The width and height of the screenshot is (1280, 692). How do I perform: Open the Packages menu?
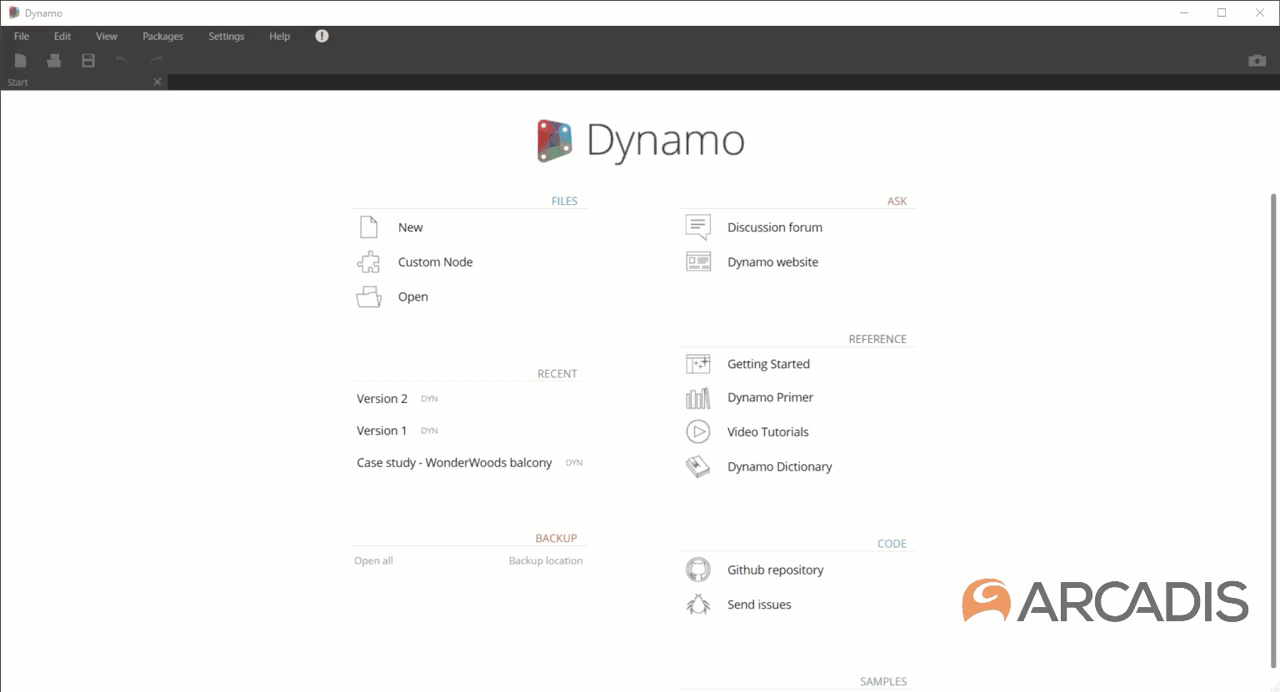(x=162, y=36)
